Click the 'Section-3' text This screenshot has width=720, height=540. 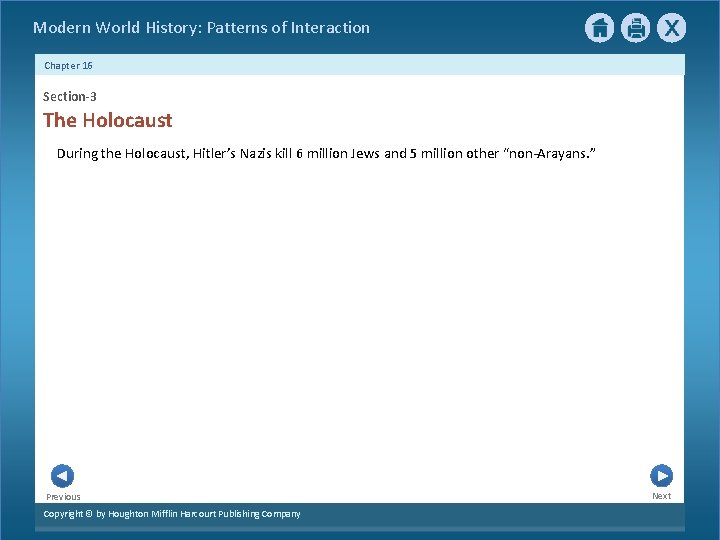[70, 96]
